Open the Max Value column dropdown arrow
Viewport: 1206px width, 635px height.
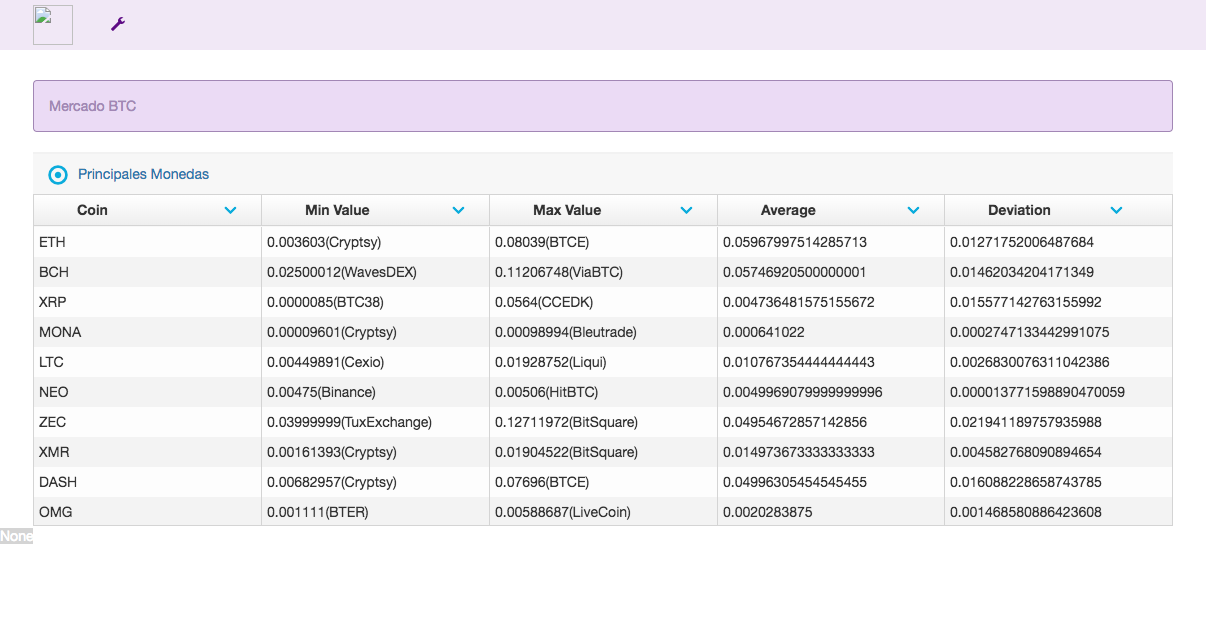click(687, 210)
